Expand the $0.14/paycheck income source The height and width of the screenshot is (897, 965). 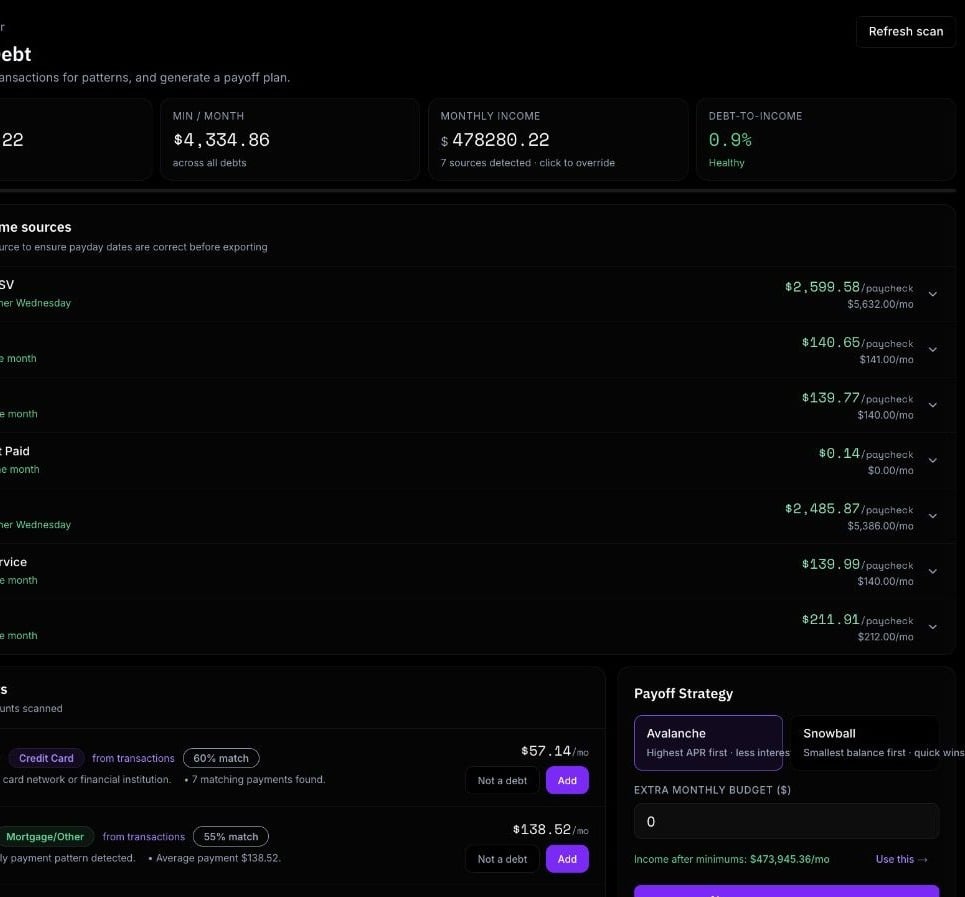point(932,460)
